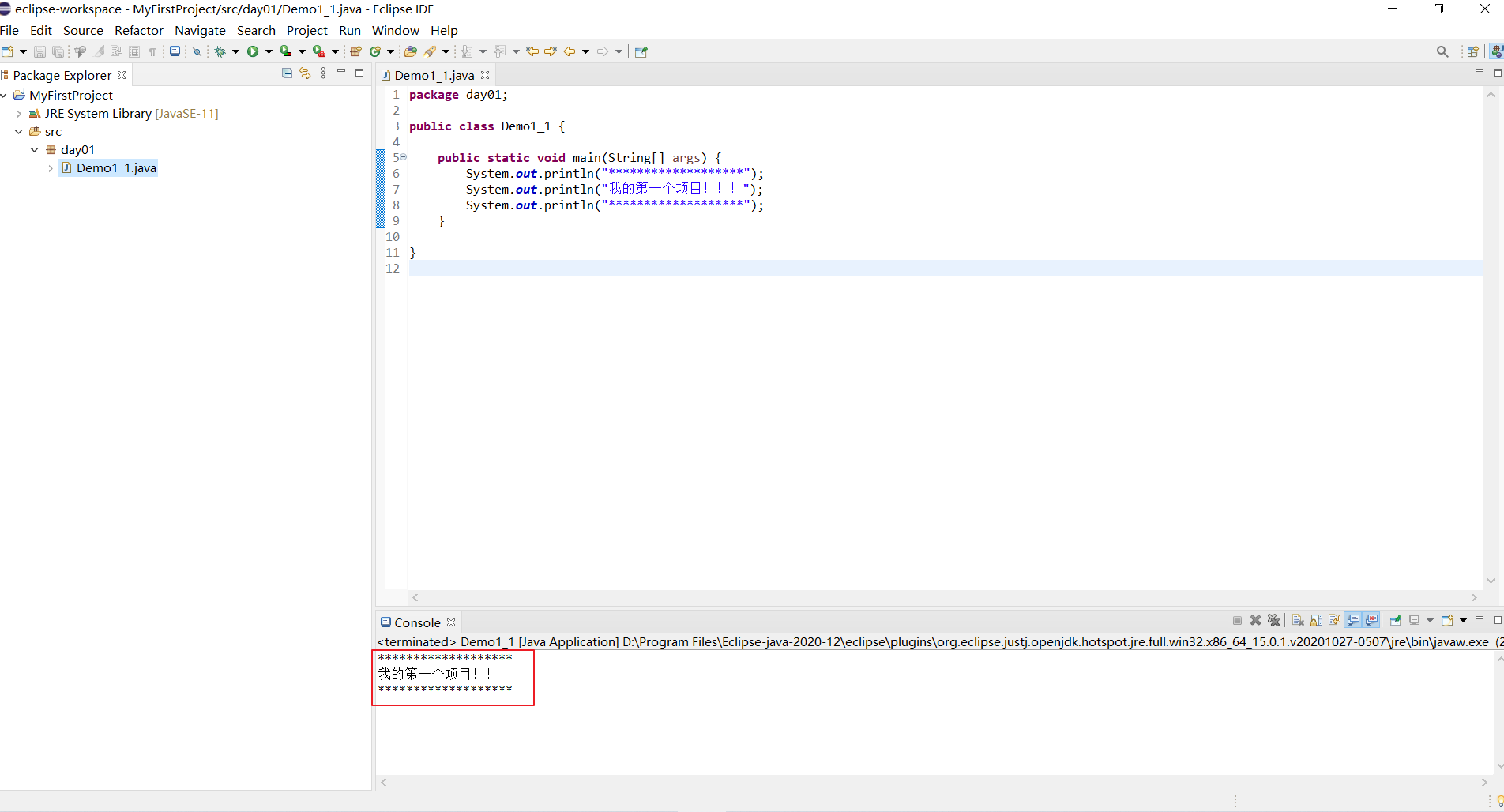1504x812 pixels.
Task: Collapse the main method fold marker
Action: pos(403,157)
